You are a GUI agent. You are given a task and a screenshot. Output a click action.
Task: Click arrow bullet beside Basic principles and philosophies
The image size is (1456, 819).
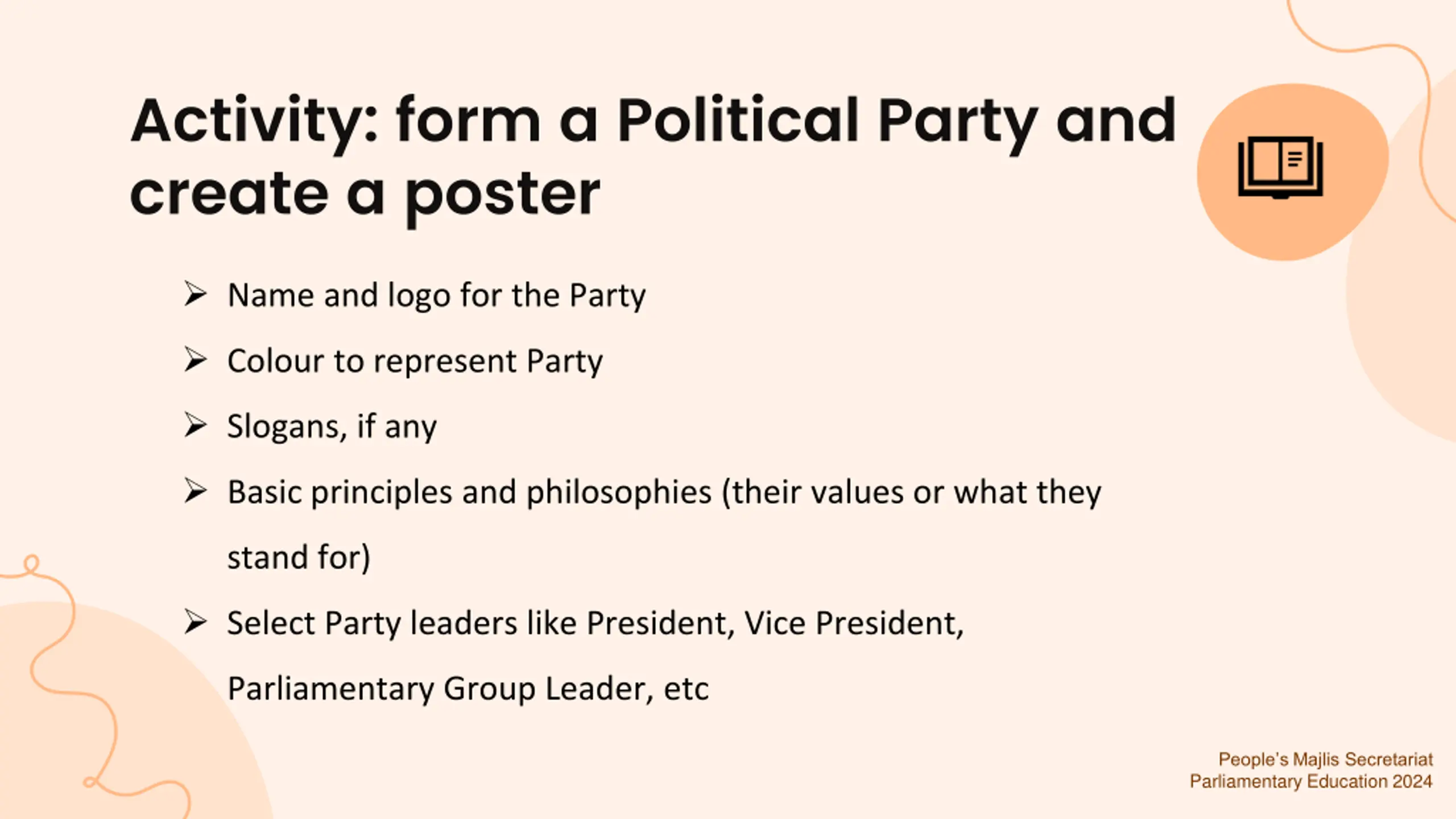coord(195,491)
